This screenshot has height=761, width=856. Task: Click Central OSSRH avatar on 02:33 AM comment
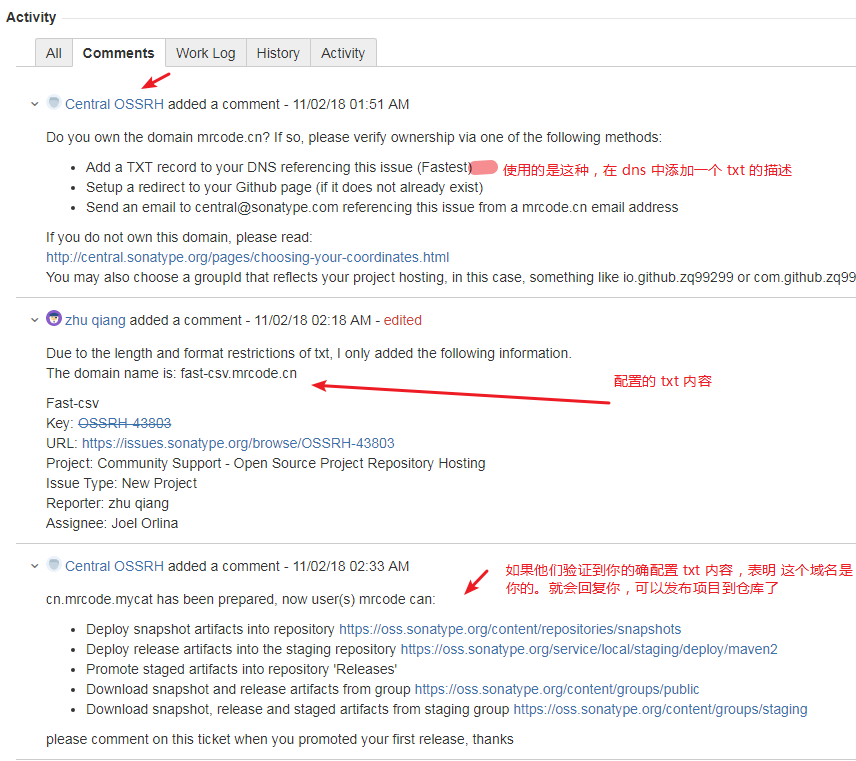54,565
